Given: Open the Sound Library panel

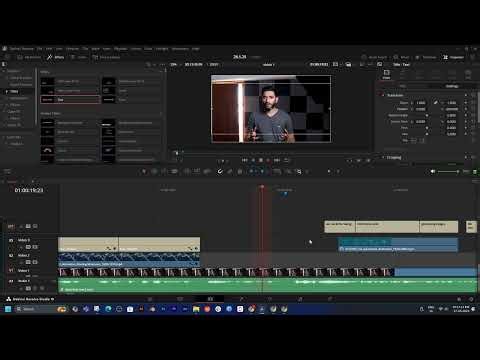Looking at the screenshot, I should [106, 57].
